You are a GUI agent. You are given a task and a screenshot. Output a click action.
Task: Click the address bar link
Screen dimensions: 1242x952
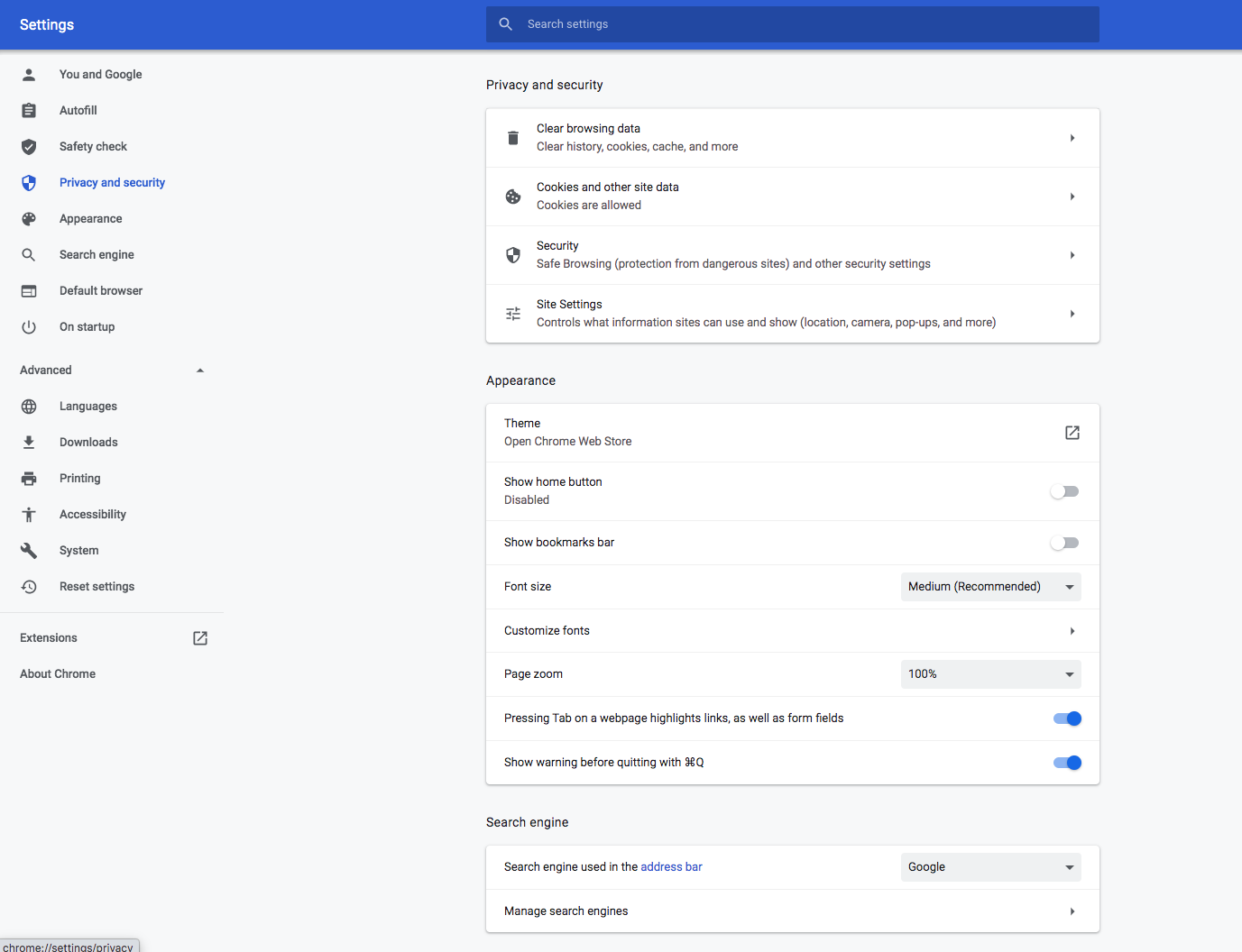click(671, 867)
